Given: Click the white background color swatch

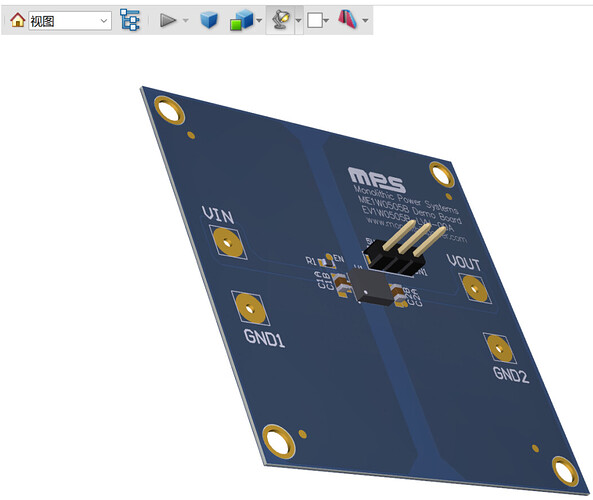Looking at the screenshot, I should [315, 20].
